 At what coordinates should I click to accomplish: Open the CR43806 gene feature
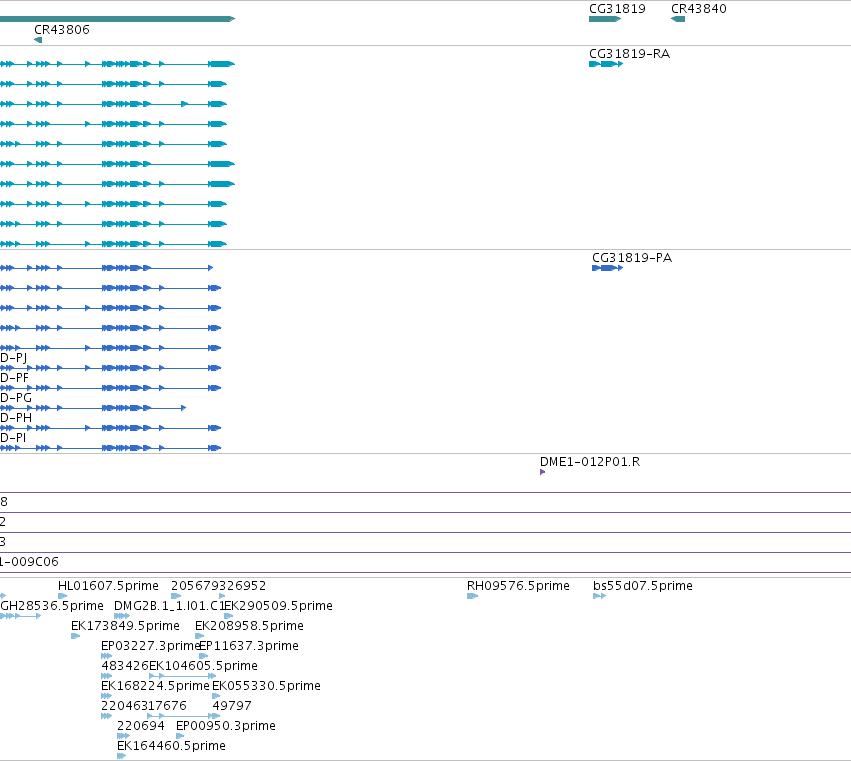[x=38, y=40]
